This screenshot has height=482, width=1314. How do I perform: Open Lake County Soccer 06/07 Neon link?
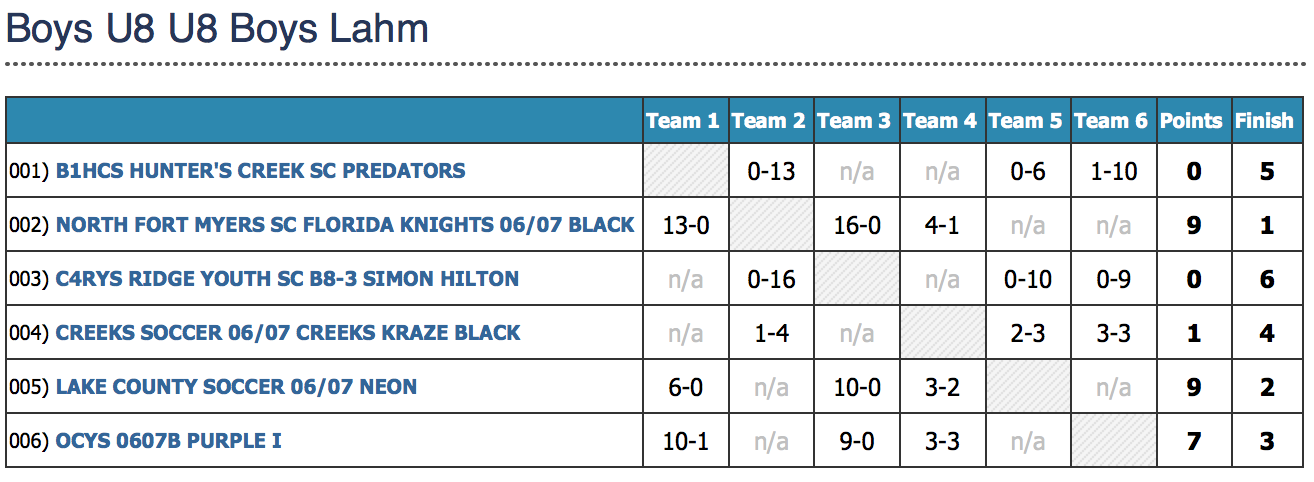pyautogui.click(x=236, y=387)
